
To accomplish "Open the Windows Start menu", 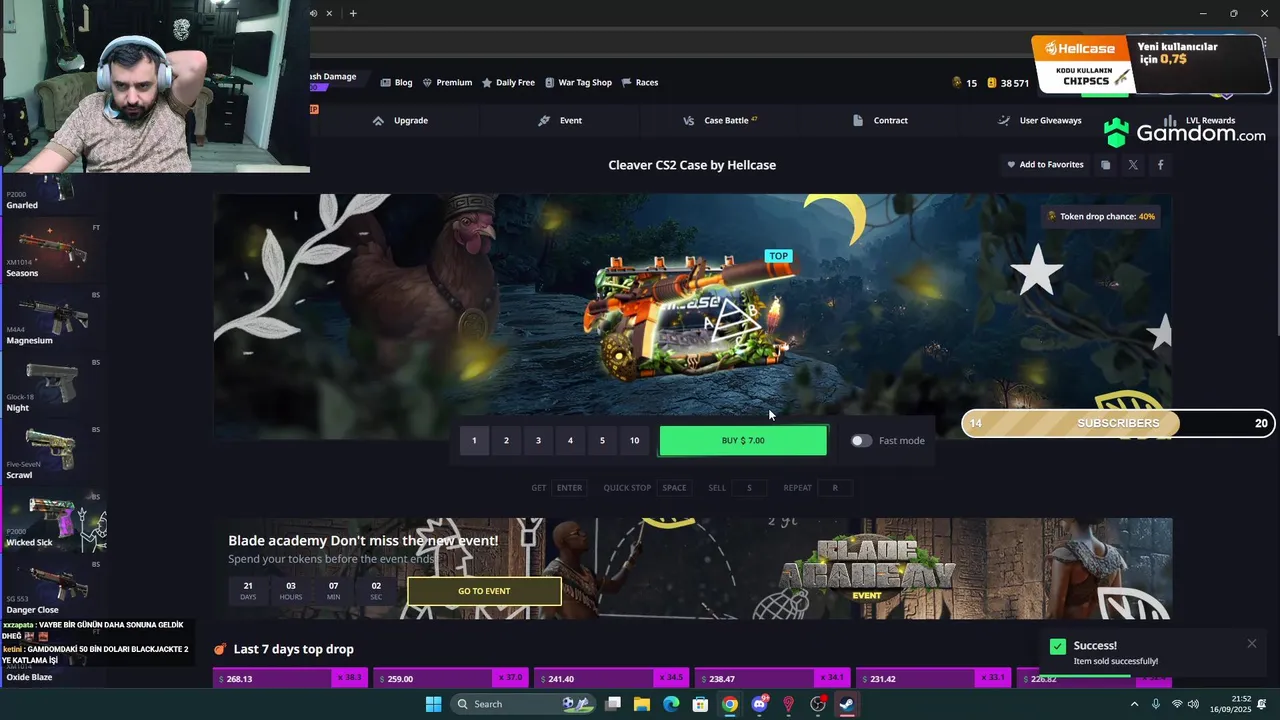I will click(433, 704).
